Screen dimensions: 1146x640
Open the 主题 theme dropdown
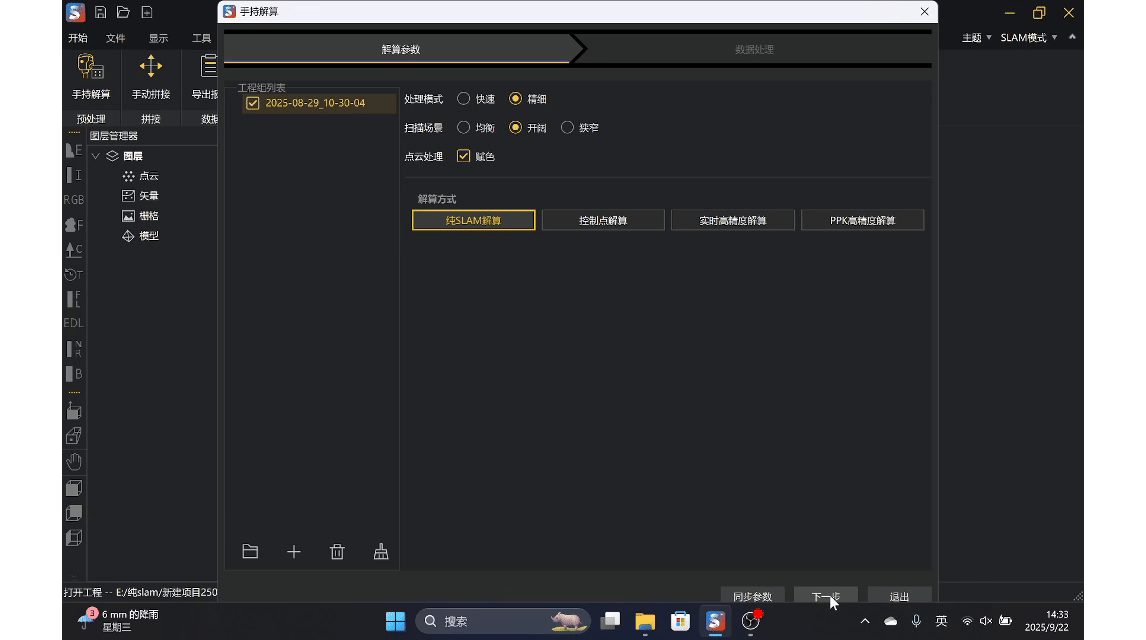976,38
